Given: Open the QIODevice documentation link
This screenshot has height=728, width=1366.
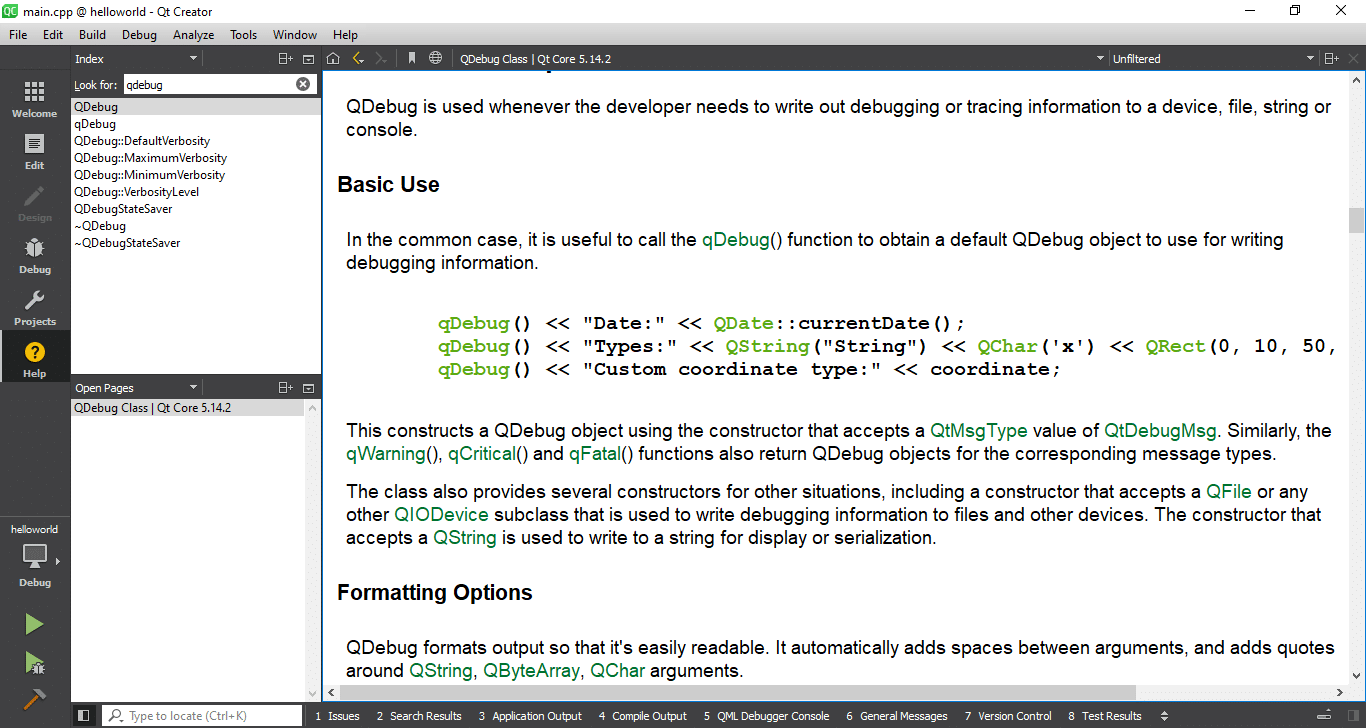Looking at the screenshot, I should coord(441,515).
